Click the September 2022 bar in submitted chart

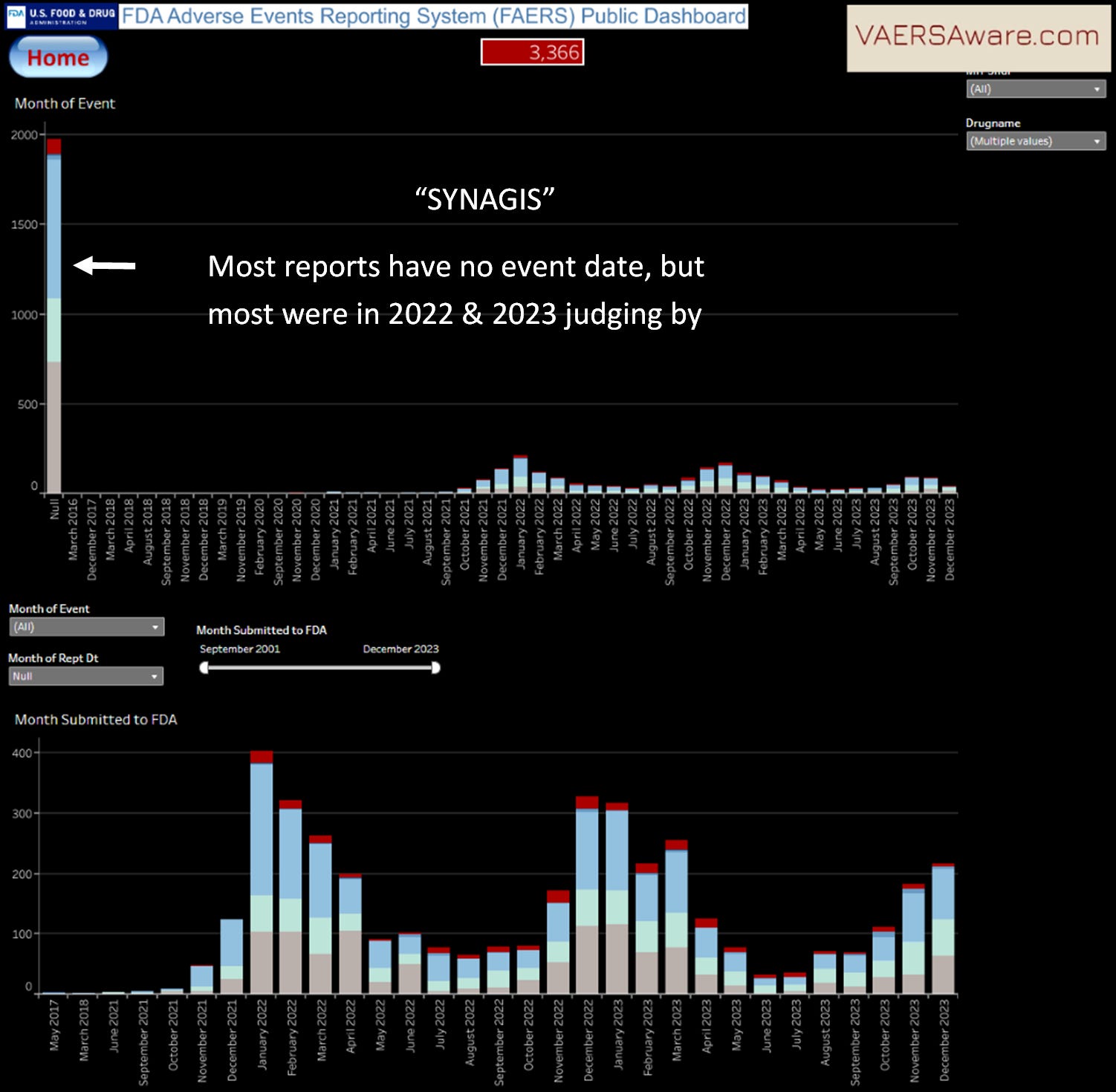[499, 970]
